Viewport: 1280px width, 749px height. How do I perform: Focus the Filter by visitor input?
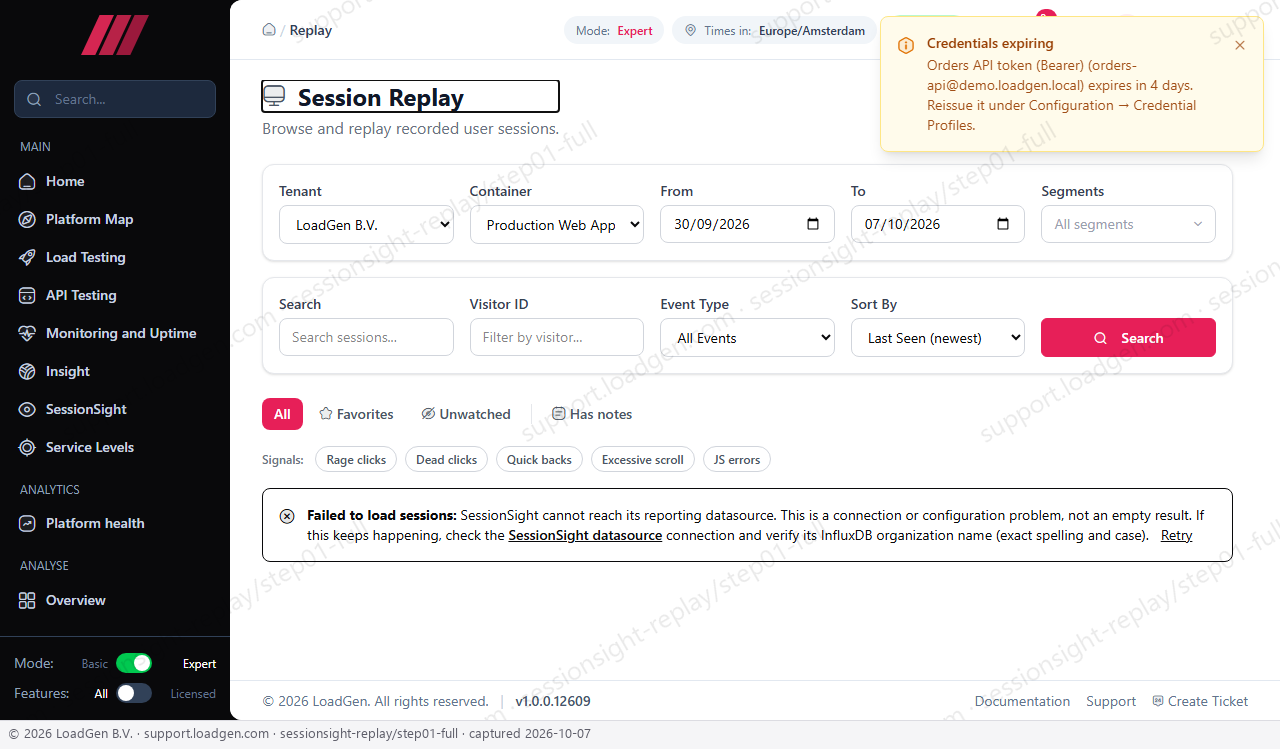[x=557, y=337]
